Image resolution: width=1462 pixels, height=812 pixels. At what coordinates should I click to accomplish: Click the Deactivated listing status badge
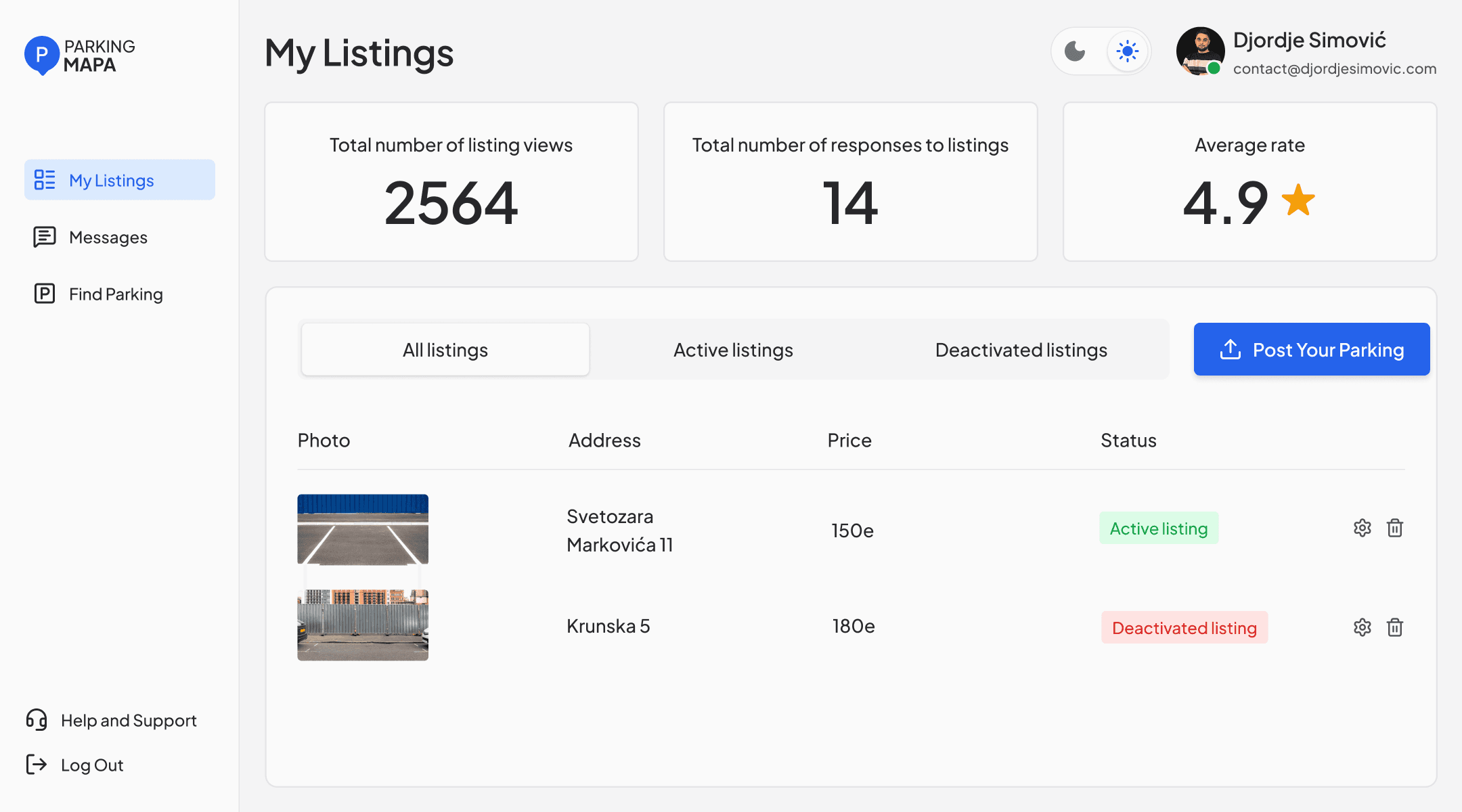pos(1184,628)
